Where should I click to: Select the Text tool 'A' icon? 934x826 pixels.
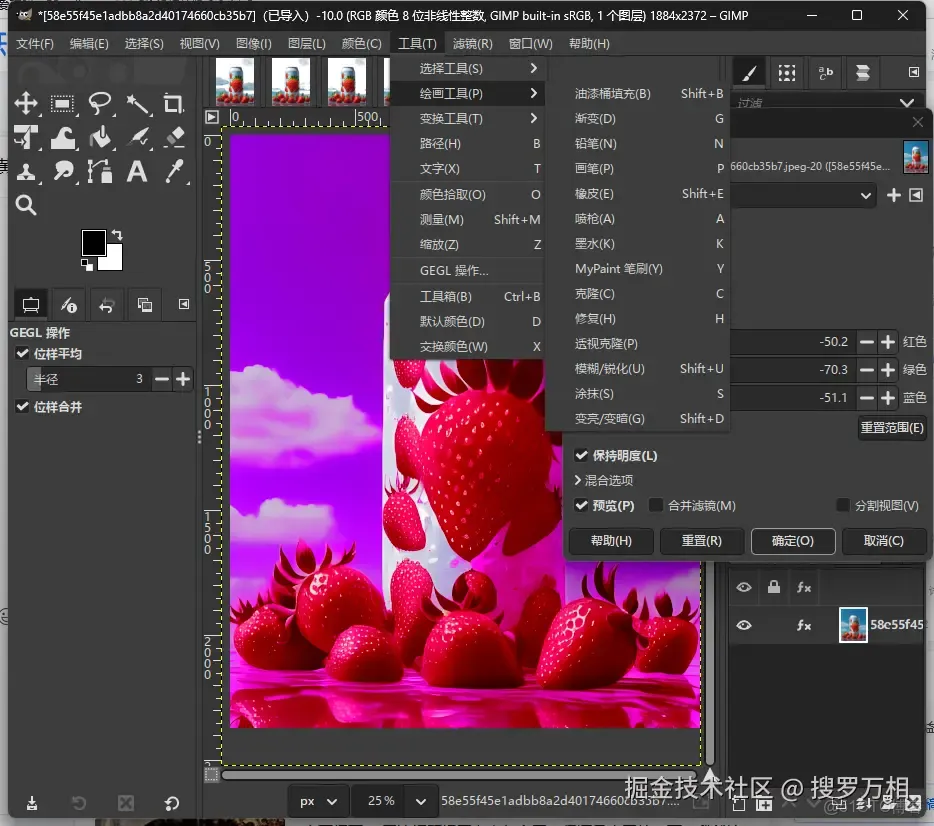137,171
